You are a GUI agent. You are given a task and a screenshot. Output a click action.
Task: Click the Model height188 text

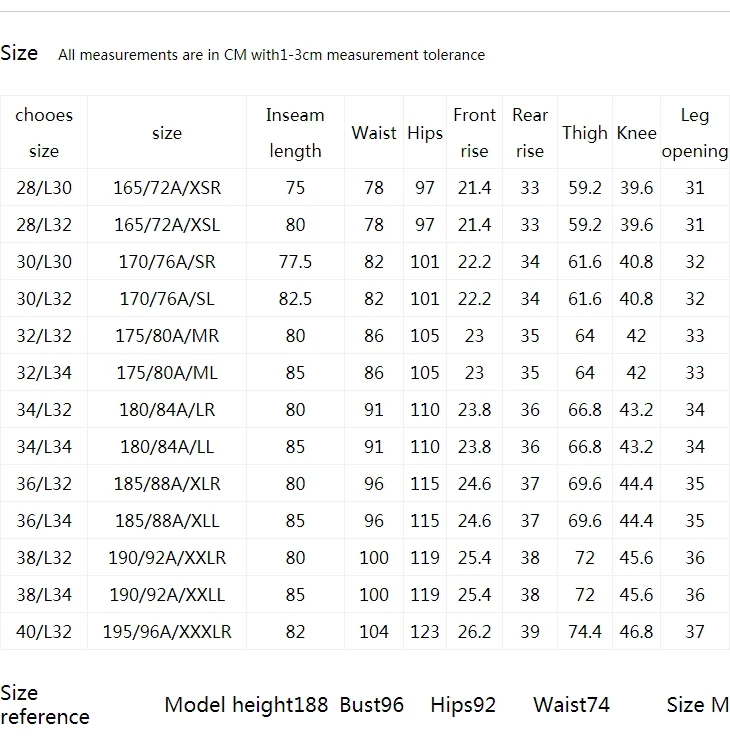246,705
